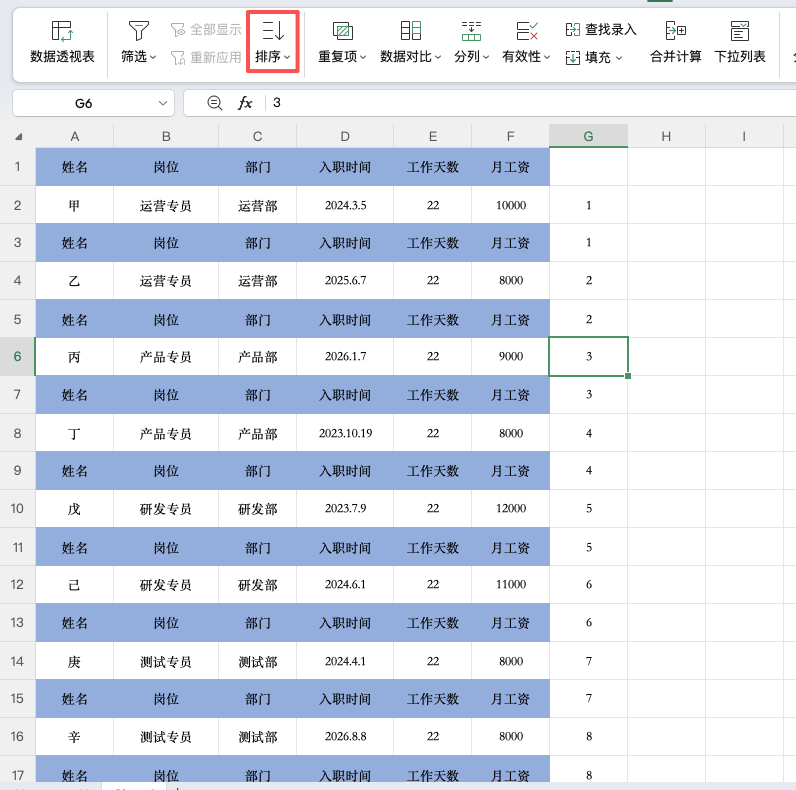The width and height of the screenshot is (796, 790).
Task: Expand the 填充 dropdown arrow
Action: pyautogui.click(x=619, y=57)
